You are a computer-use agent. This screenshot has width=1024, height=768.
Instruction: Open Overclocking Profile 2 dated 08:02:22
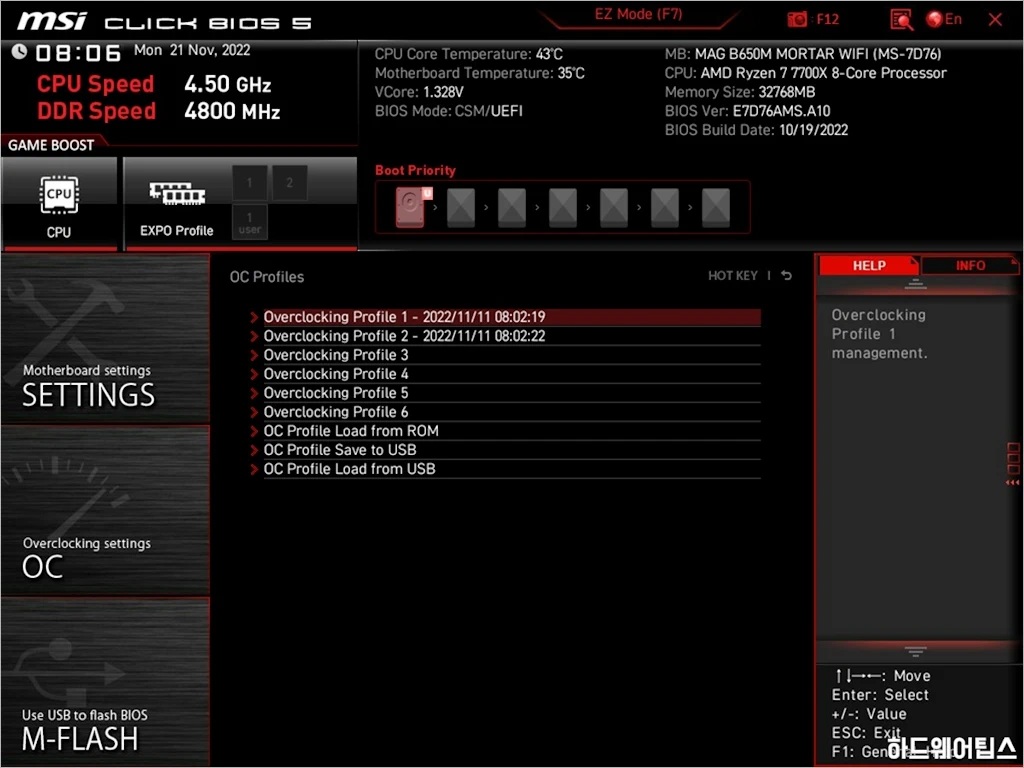(511, 336)
